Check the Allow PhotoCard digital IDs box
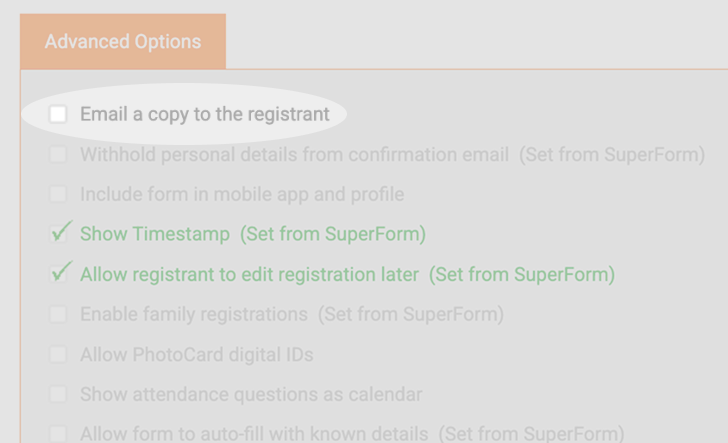Image resolution: width=728 pixels, height=443 pixels. coord(58,355)
